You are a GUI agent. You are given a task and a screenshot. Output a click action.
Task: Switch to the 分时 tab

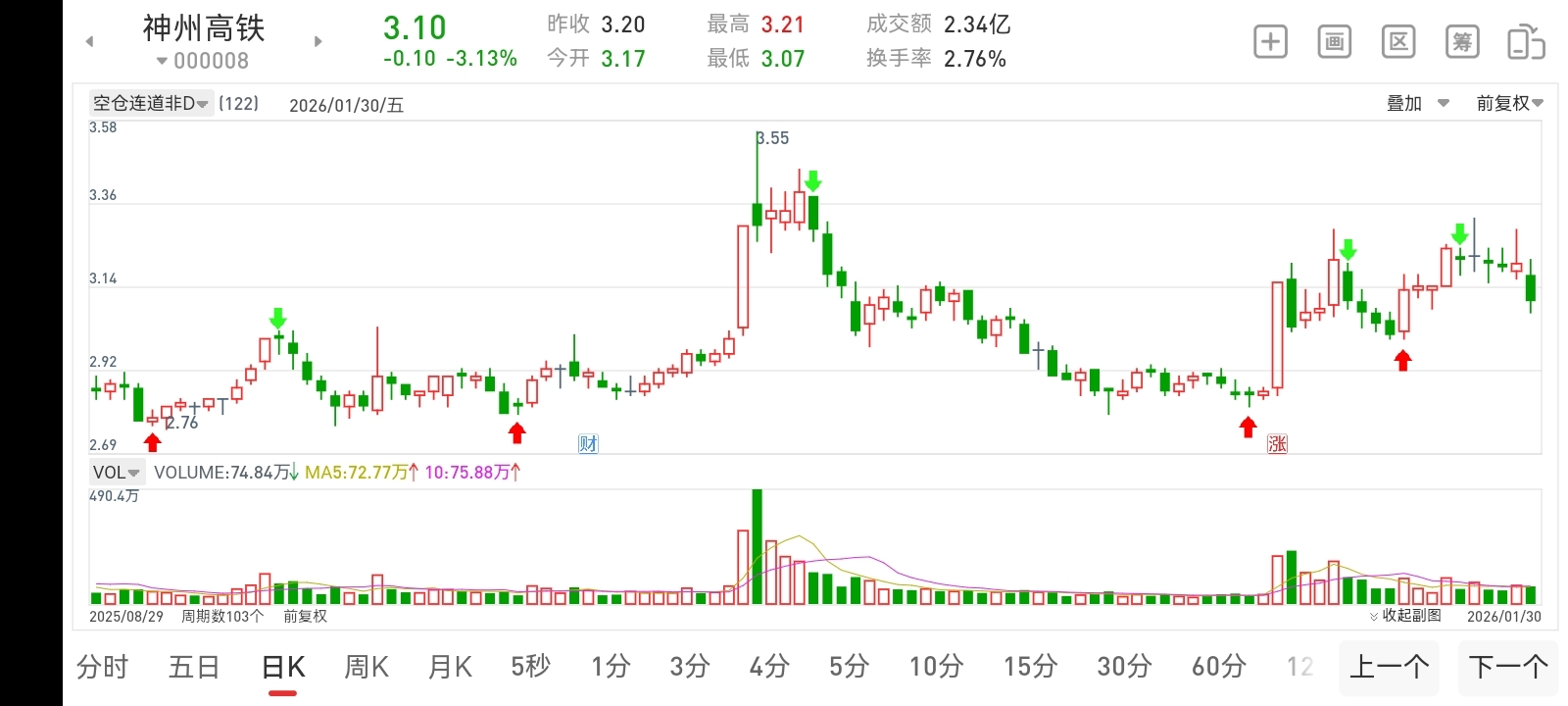click(102, 667)
